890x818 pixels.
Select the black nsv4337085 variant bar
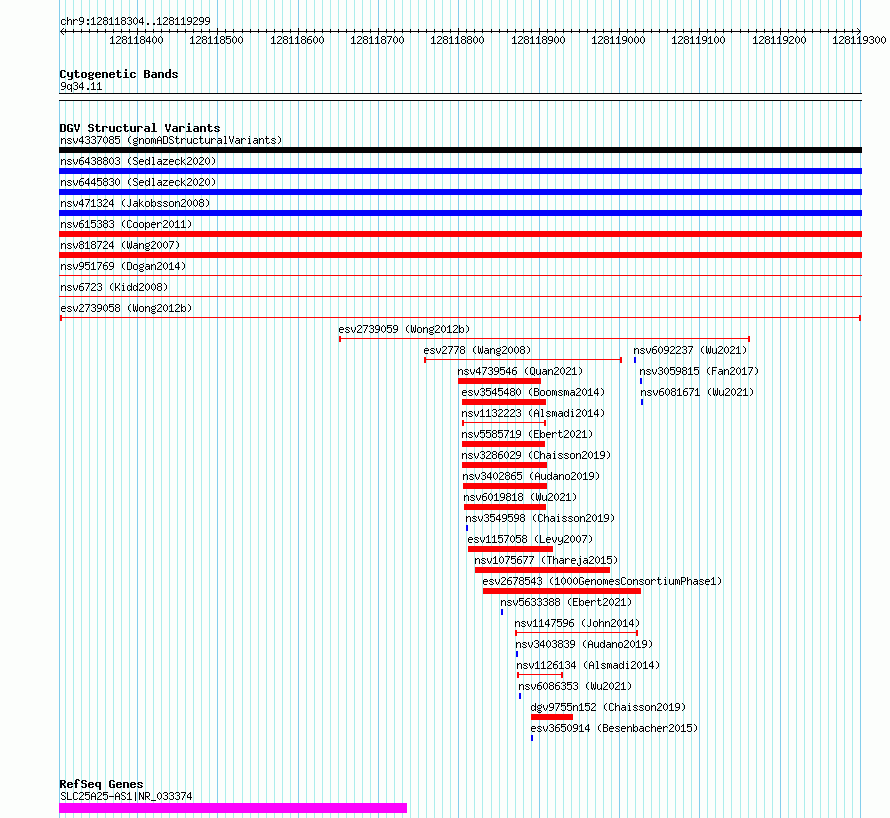(x=460, y=150)
